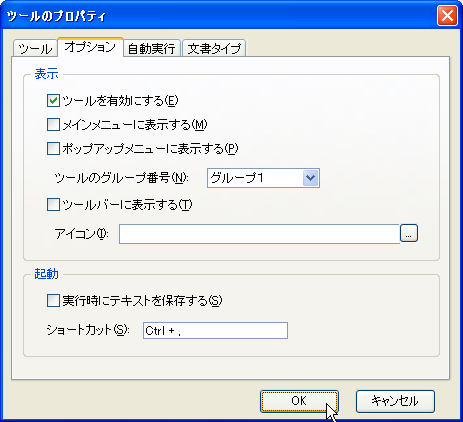The image size is (463, 422).
Task: Open the グループ1 group number field
Action: 263,178
